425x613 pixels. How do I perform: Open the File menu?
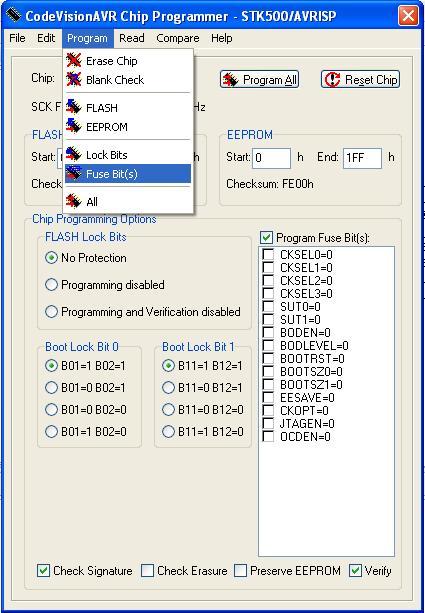click(x=17, y=38)
